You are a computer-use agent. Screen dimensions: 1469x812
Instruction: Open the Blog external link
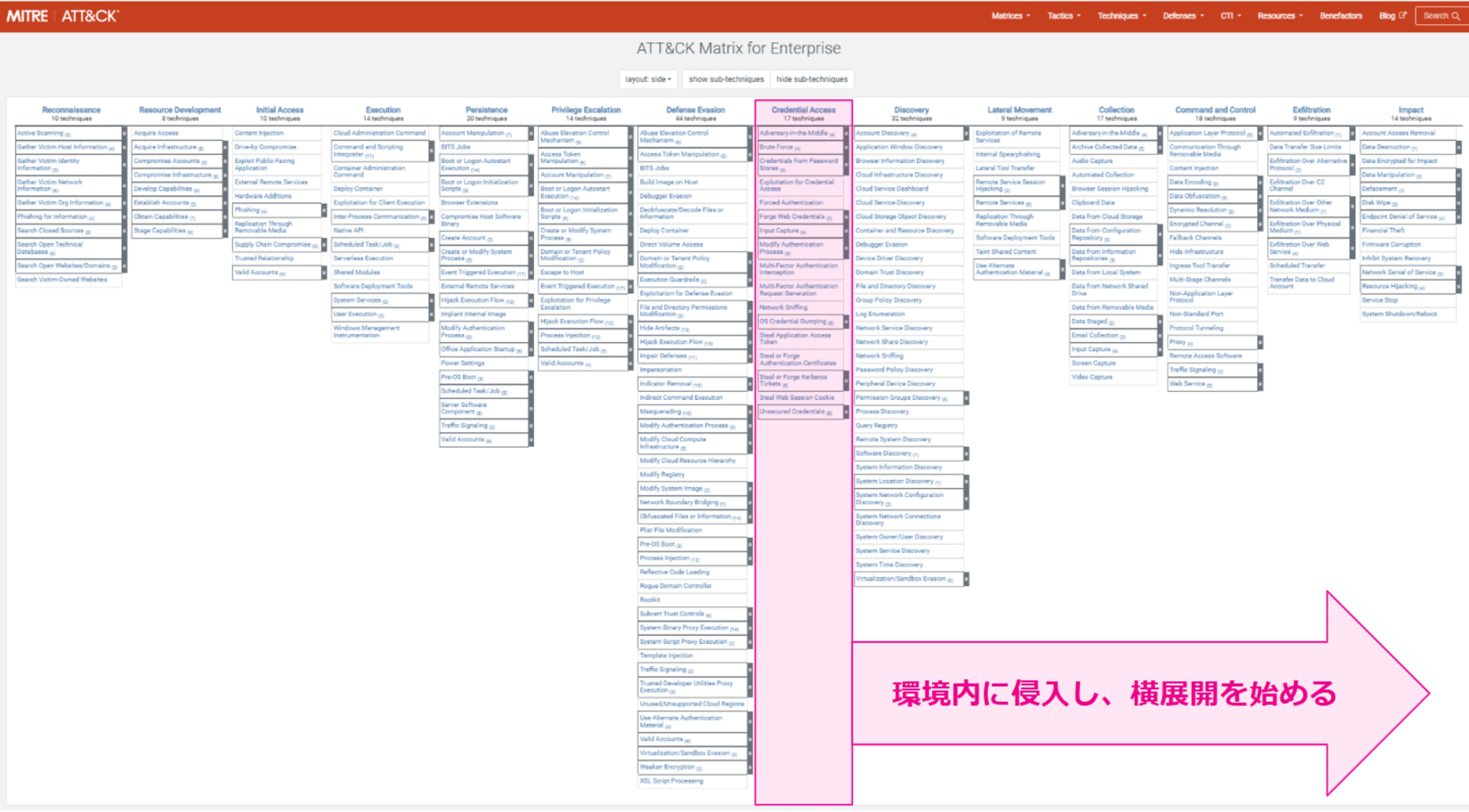coord(1392,15)
